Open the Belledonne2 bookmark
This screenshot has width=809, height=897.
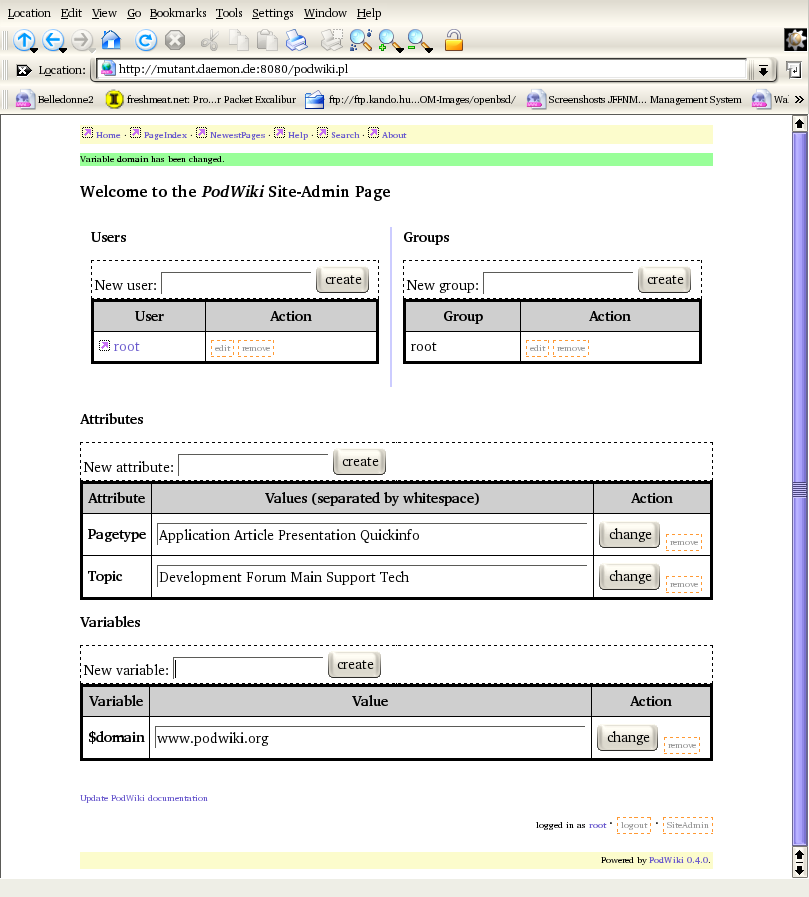pyautogui.click(x=54, y=100)
